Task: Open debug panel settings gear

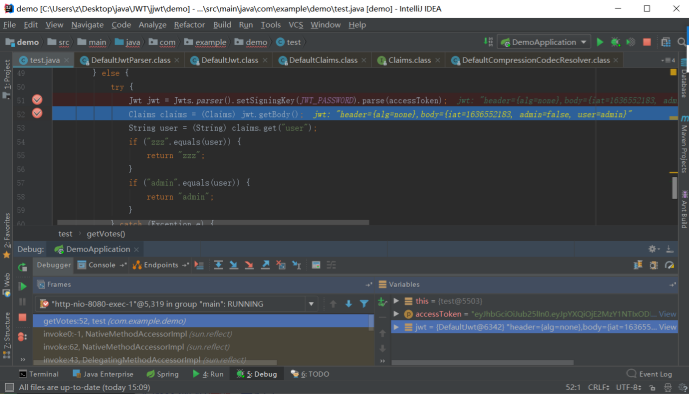Action: [x=653, y=249]
